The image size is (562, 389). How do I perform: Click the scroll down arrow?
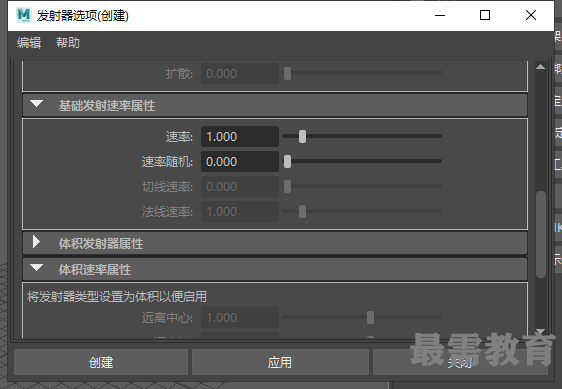coord(540,331)
